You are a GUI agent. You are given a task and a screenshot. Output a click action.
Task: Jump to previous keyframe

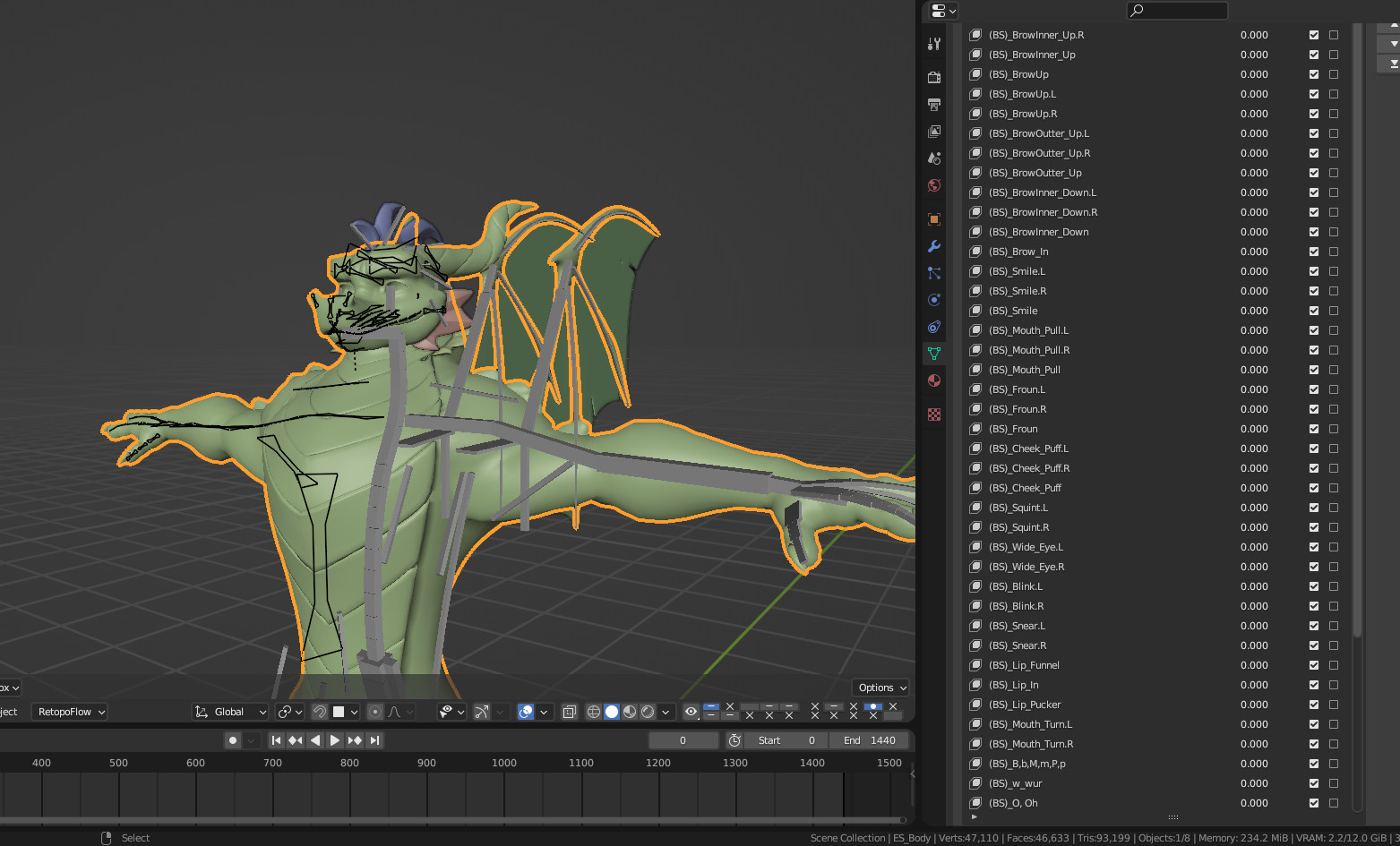pyautogui.click(x=296, y=740)
